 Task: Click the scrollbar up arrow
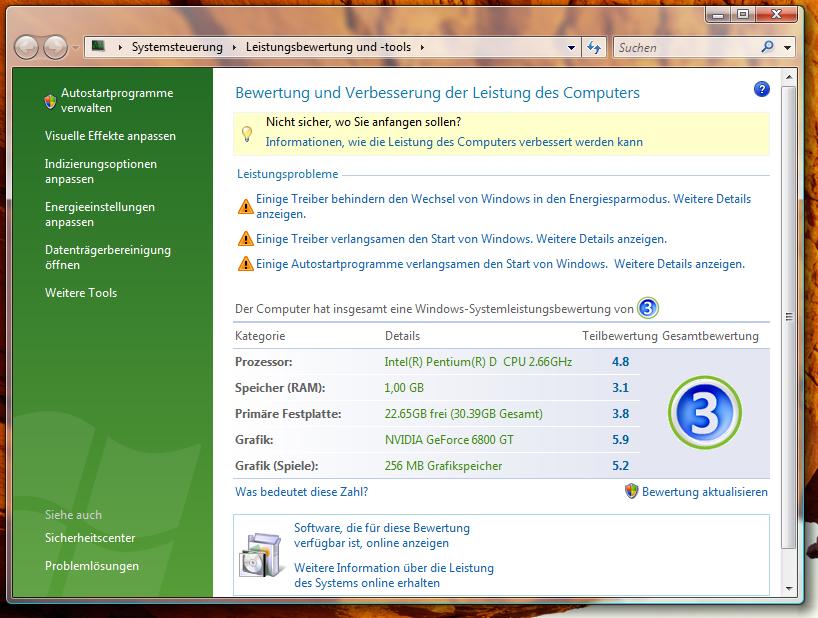click(x=789, y=77)
